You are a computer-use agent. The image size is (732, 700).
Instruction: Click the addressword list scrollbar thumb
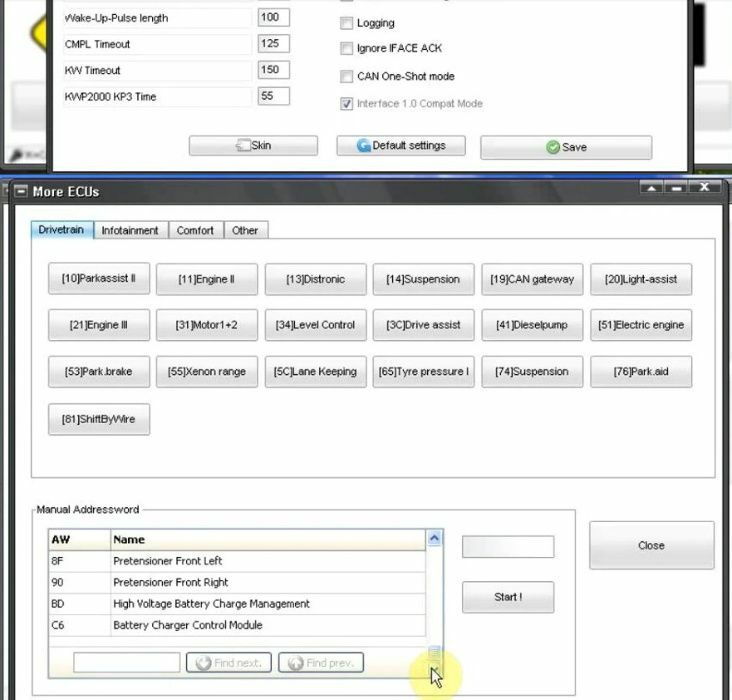pyautogui.click(x=434, y=651)
